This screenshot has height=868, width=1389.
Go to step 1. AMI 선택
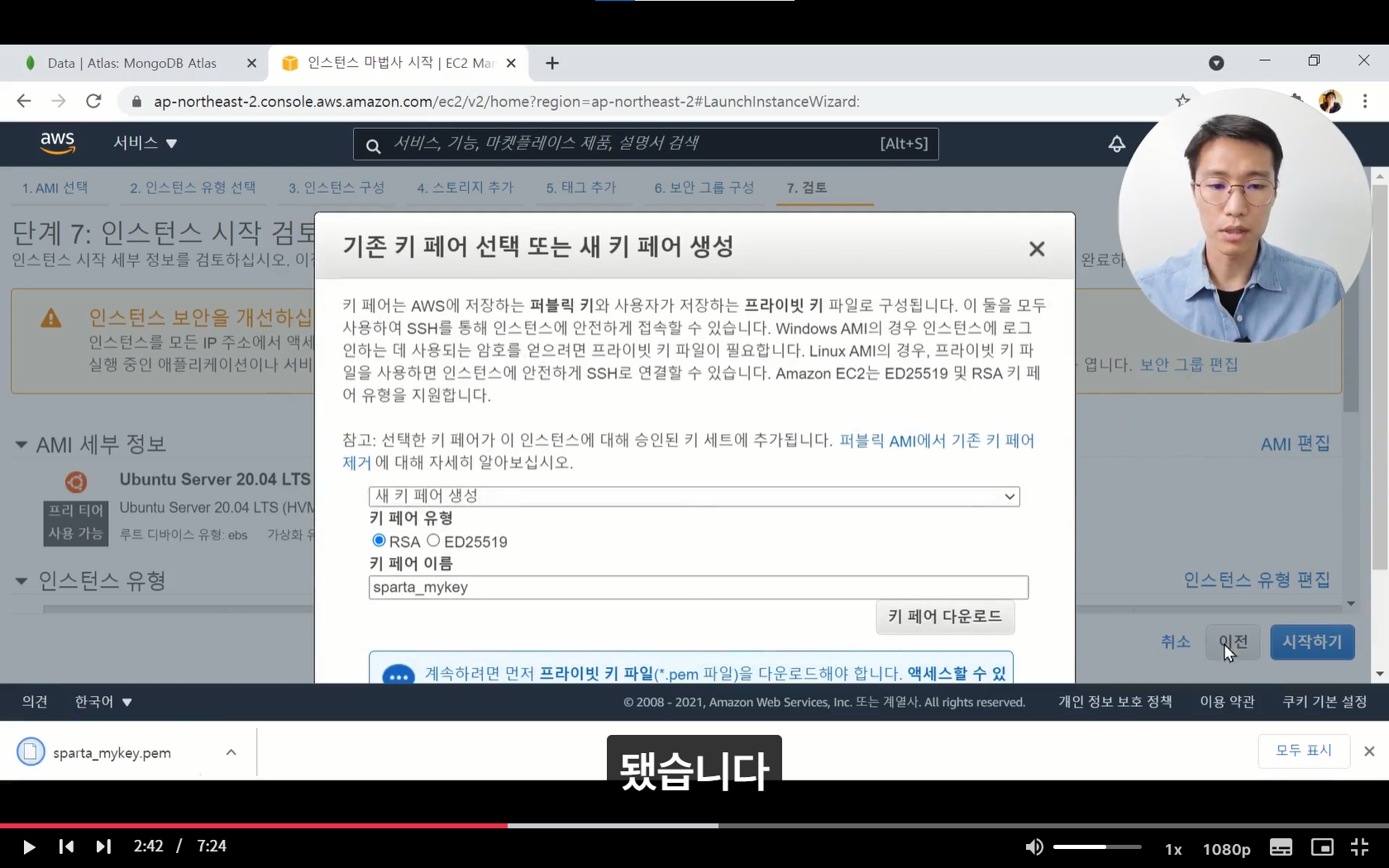click(x=55, y=188)
